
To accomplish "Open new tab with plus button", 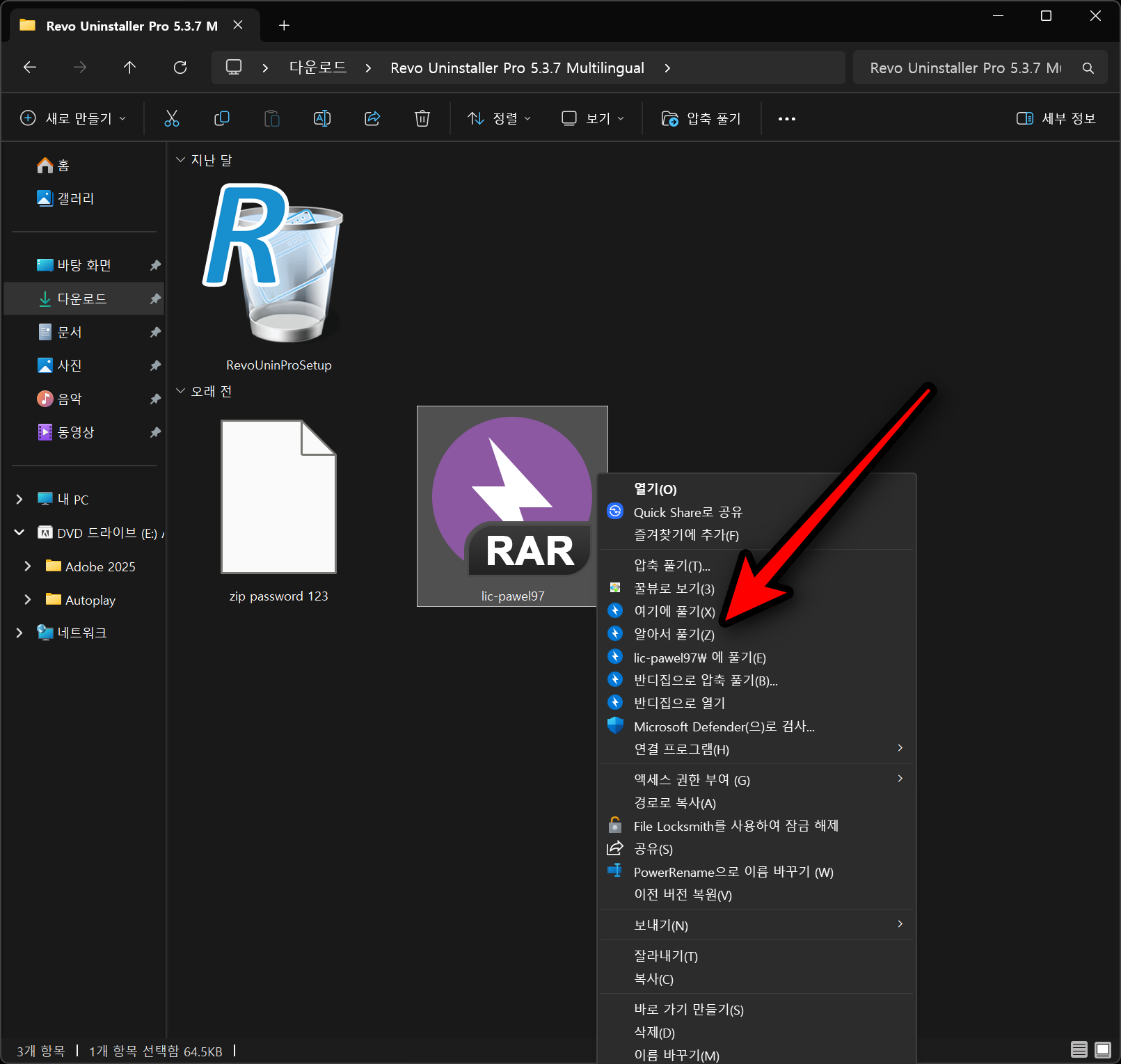I will (x=284, y=26).
